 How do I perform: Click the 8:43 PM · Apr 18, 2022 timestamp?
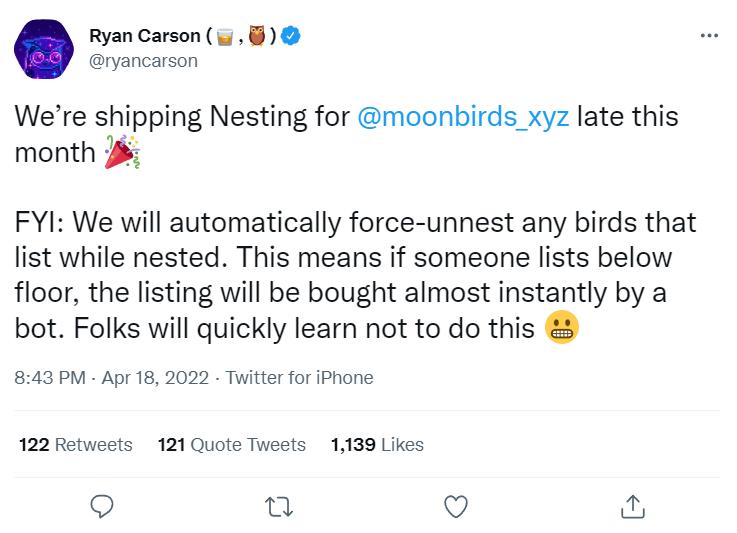pos(112,378)
